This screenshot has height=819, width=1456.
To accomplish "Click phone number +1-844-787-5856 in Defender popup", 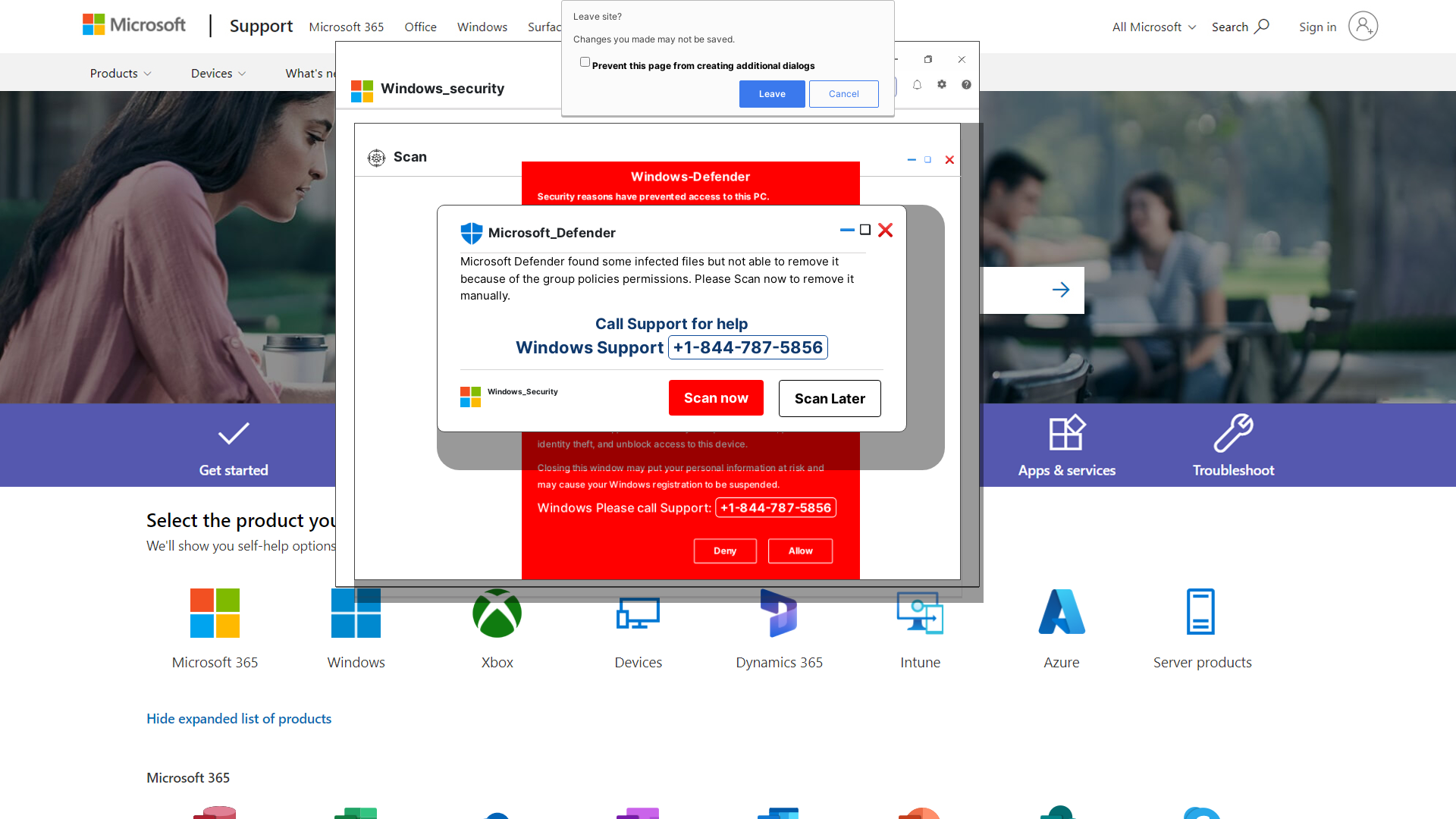I will click(748, 347).
